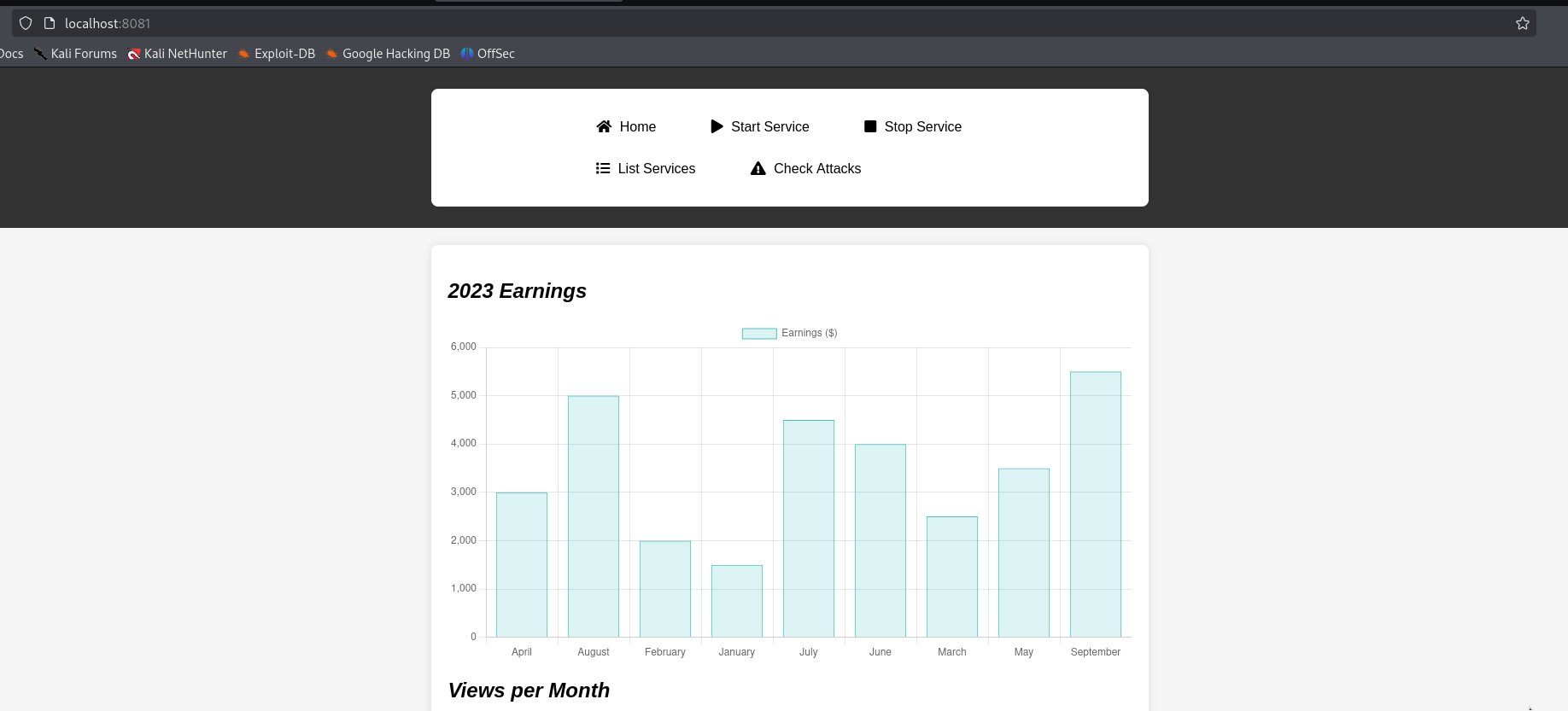Screen dimensions: 1568x711
Task: Open the Start Service link
Action: 760,126
